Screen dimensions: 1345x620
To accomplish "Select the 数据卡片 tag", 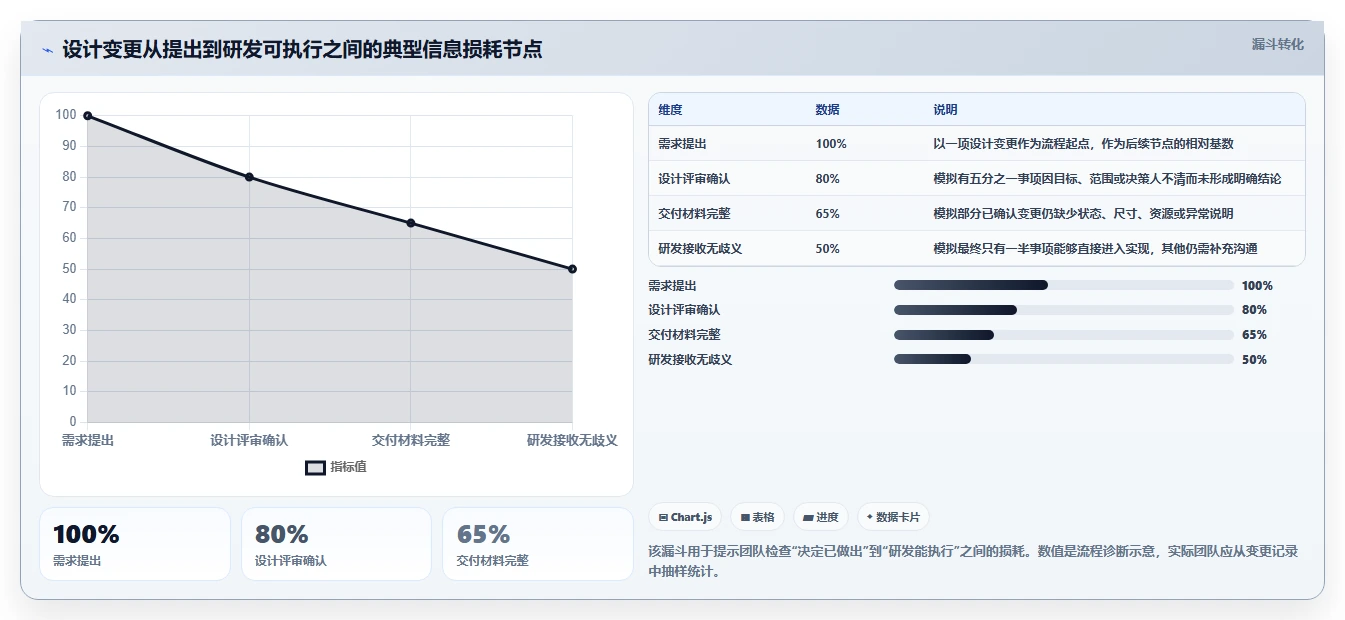I will click(x=893, y=517).
